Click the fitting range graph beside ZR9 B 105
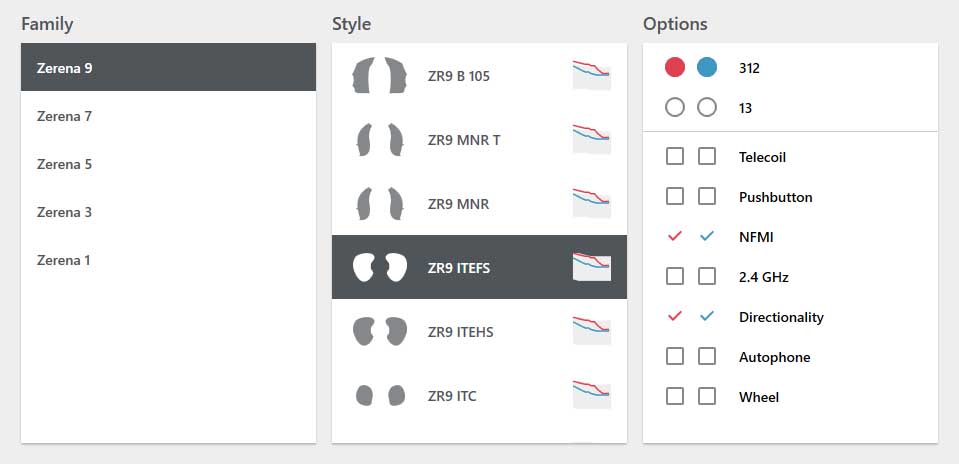 click(x=591, y=75)
